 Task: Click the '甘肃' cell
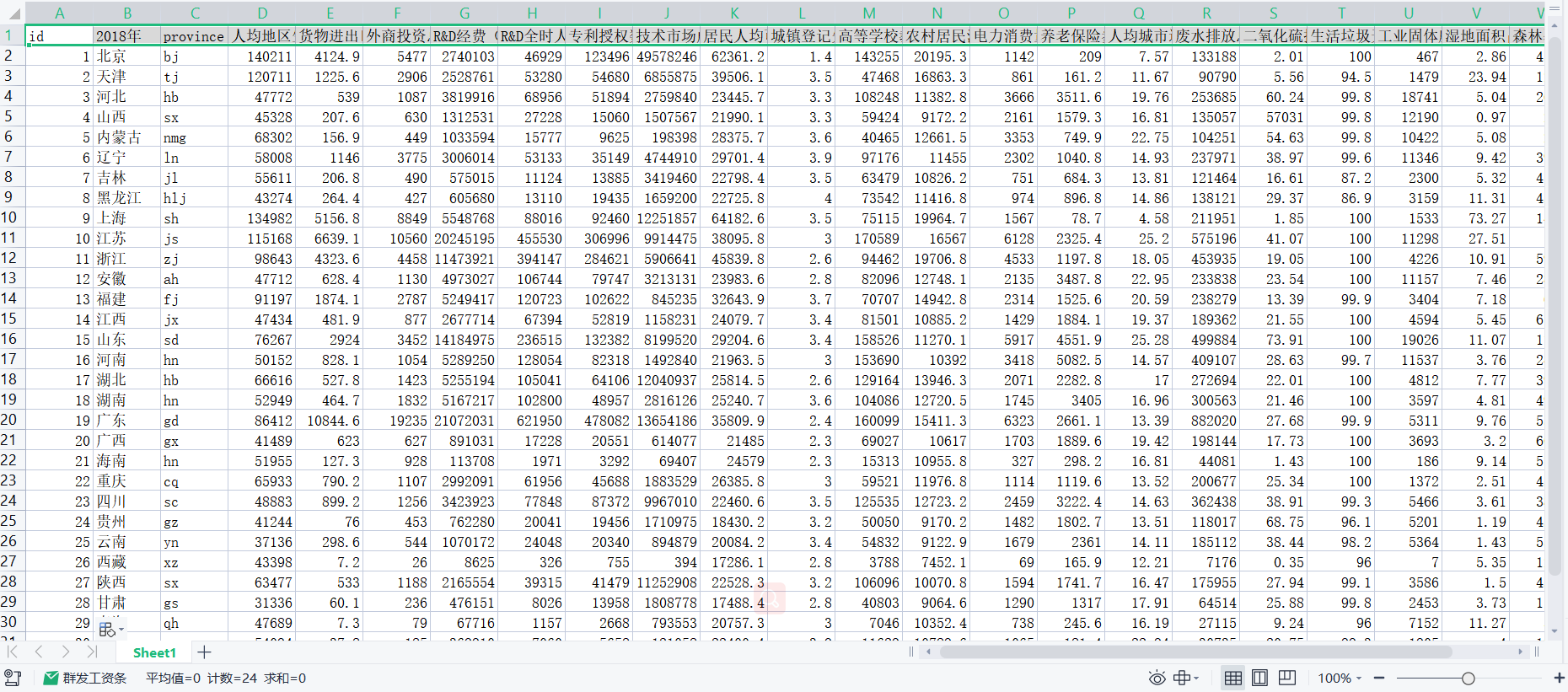127,603
